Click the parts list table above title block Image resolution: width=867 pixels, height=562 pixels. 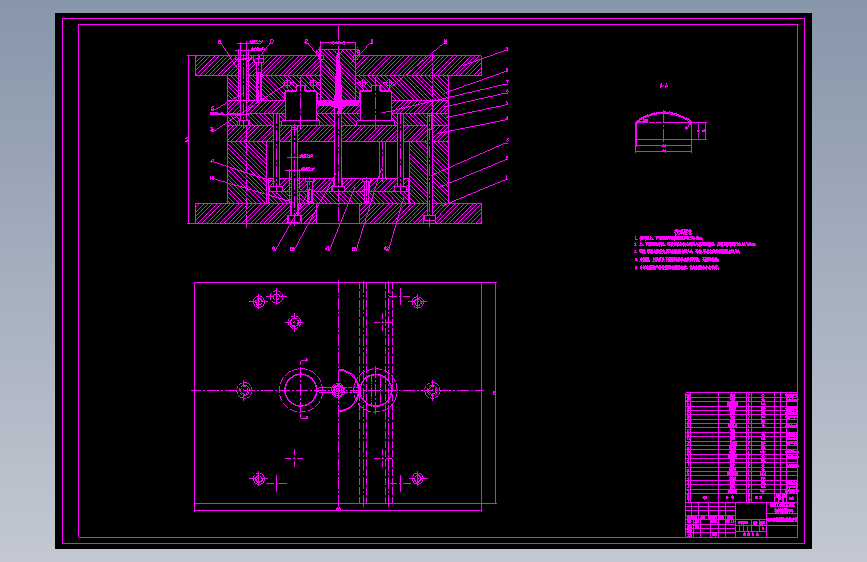click(741, 447)
